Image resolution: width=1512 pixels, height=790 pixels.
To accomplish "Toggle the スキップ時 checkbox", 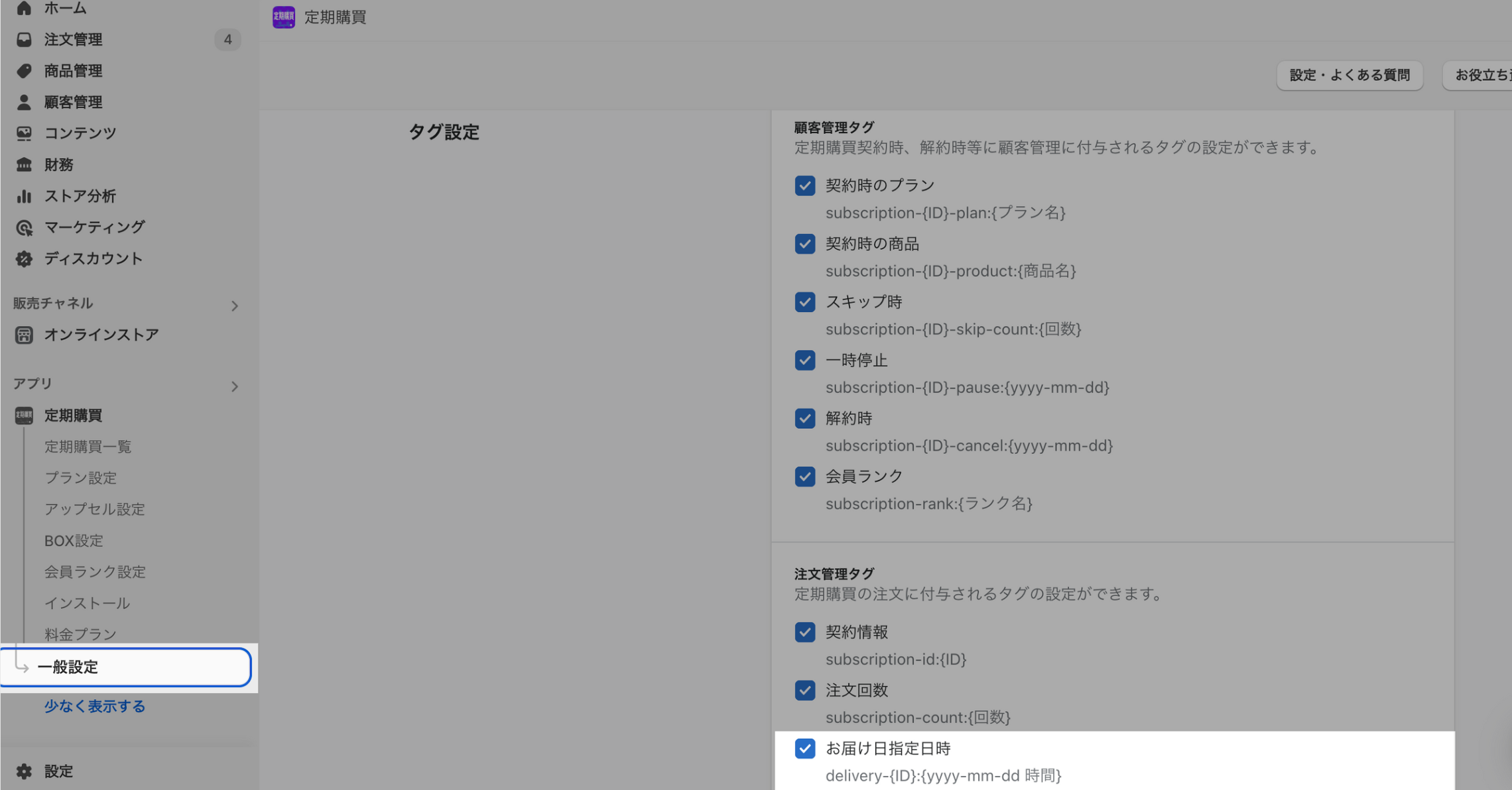I will coord(804,302).
